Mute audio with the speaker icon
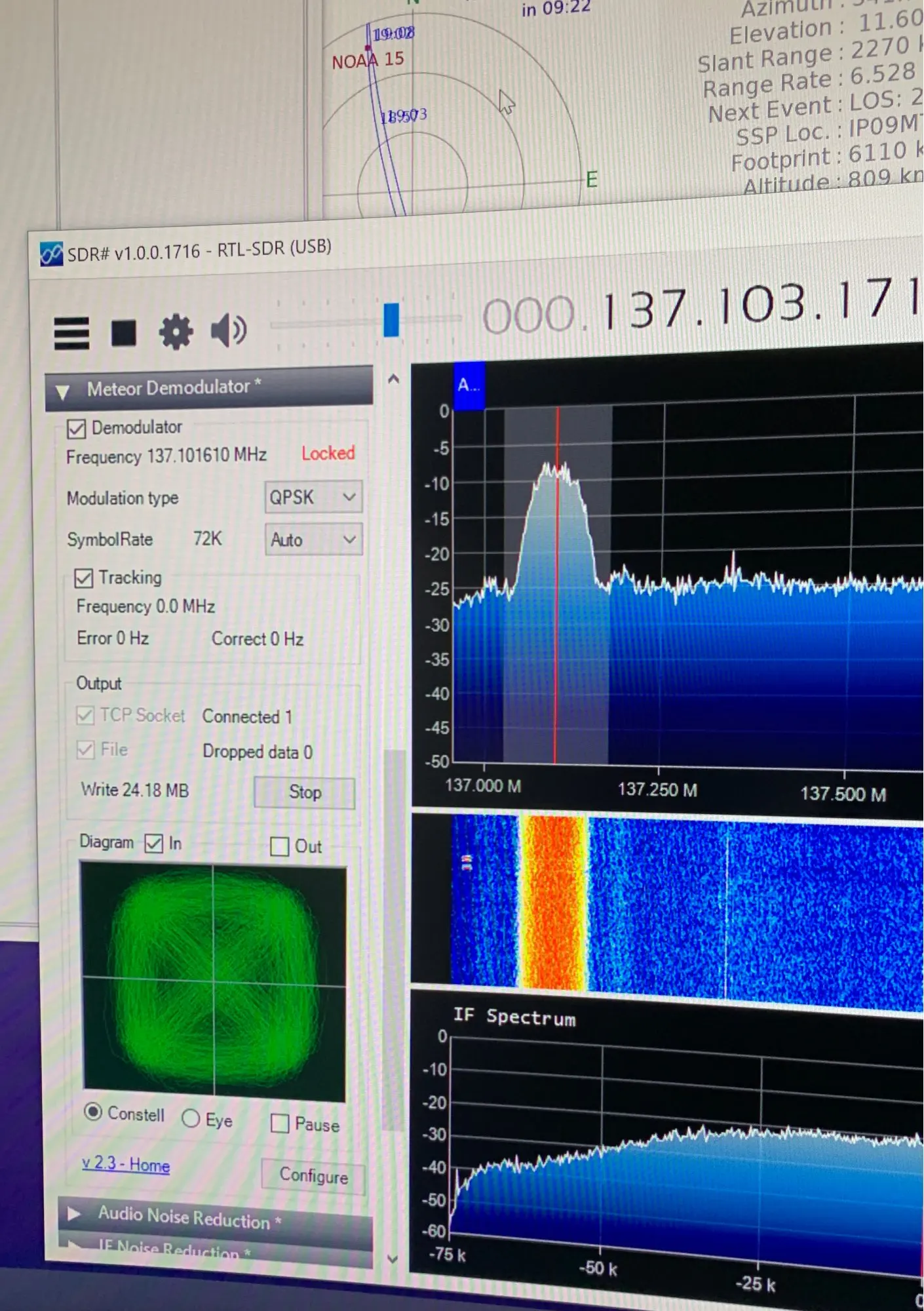Screen dimensions: 924x1311 229,330
